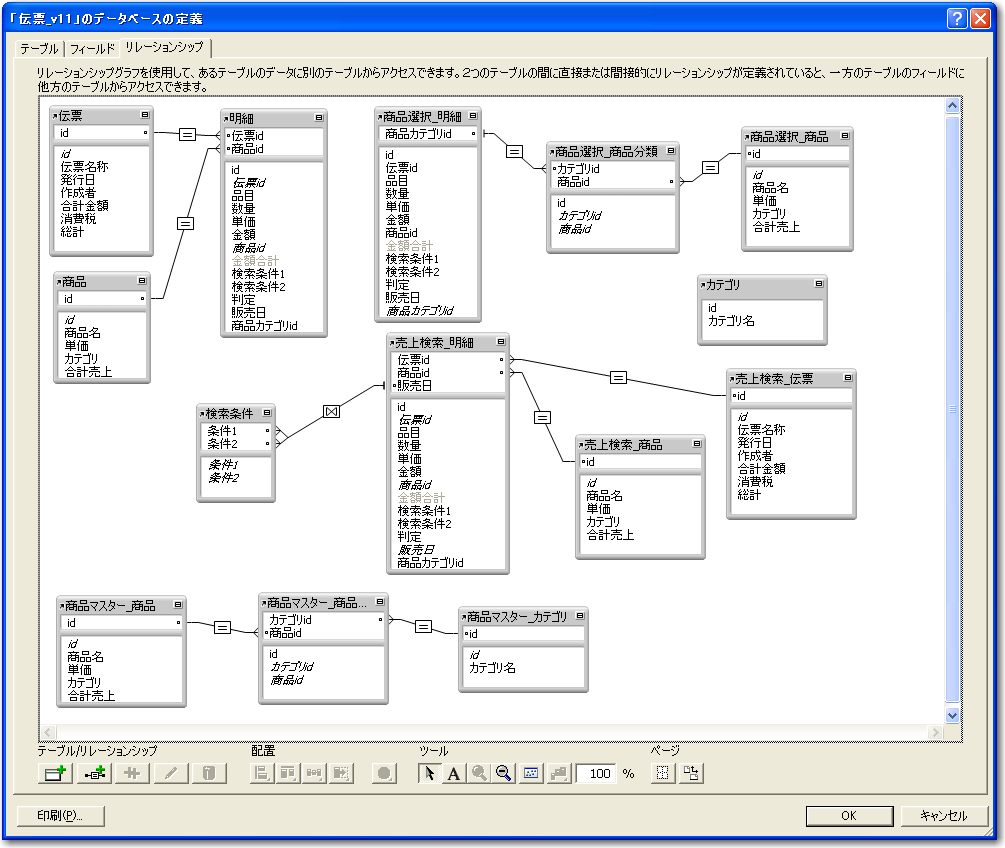Image resolution: width=1005 pixels, height=848 pixels.
Task: Collapse the 伝票 table box
Action: click(x=145, y=116)
